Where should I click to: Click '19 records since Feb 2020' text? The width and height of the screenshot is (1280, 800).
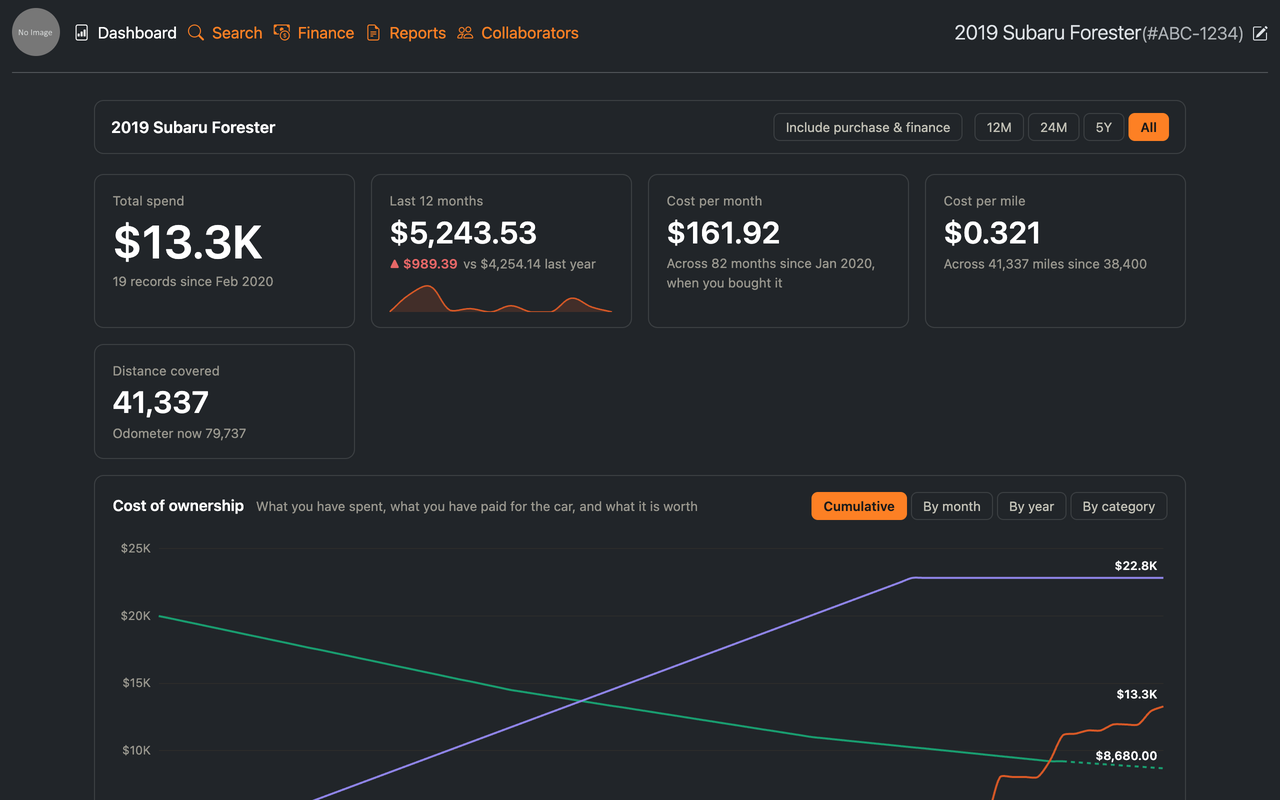[193, 281]
